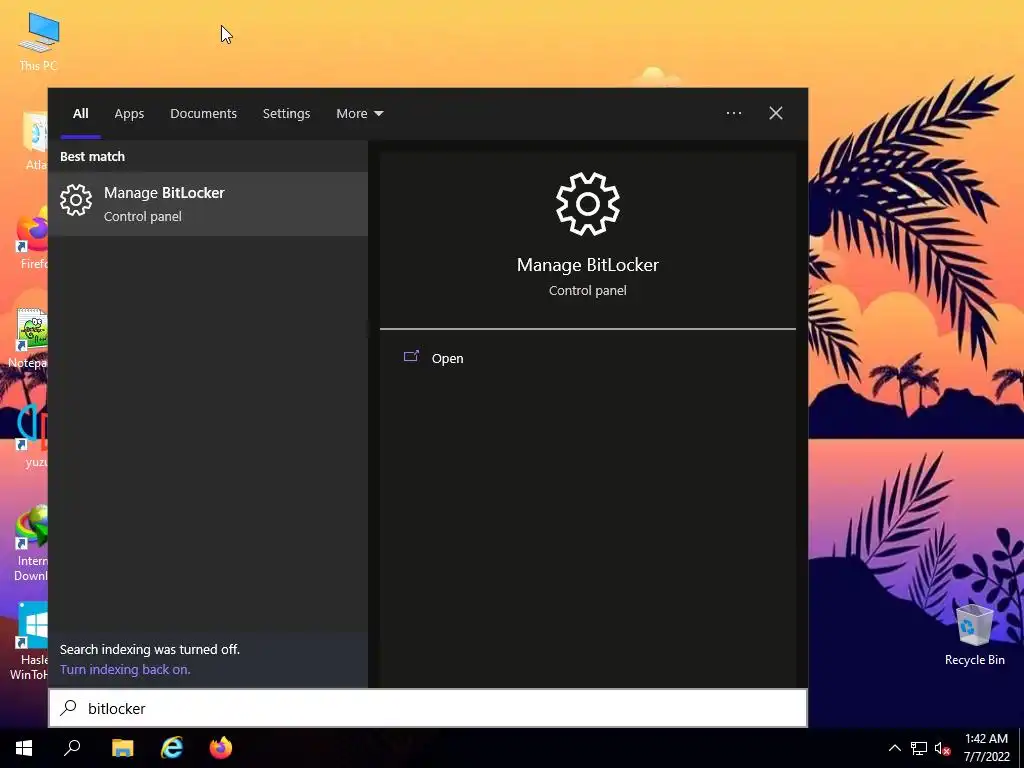This screenshot has height=768, width=1024.
Task: Show hidden system tray icons
Action: tap(895, 748)
